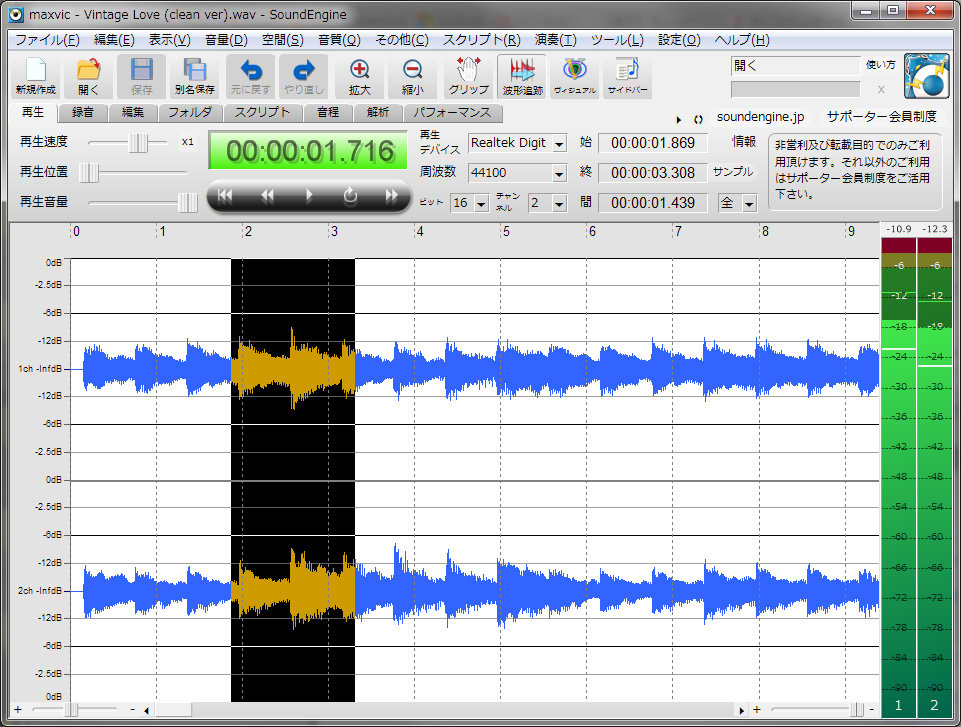Viewport: 961px width, 727px height.
Task: Click the 情報 info label
Action: click(744, 142)
